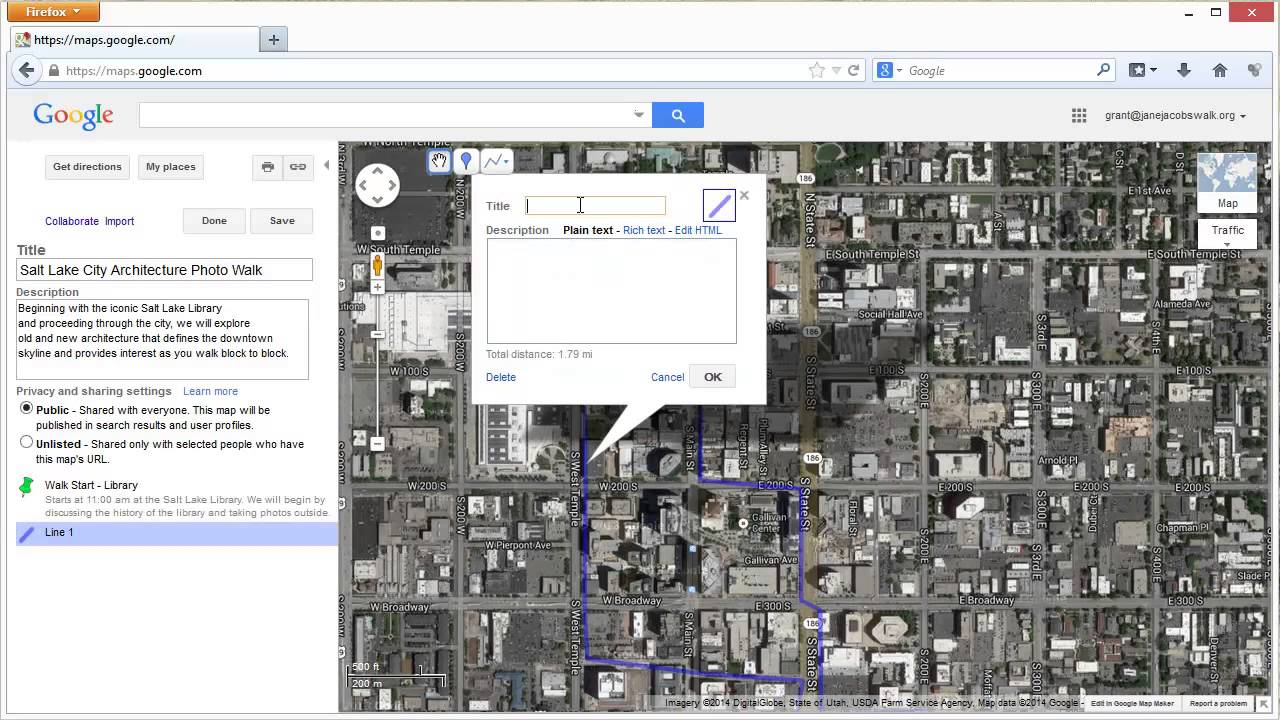Click the link share icon

298,167
